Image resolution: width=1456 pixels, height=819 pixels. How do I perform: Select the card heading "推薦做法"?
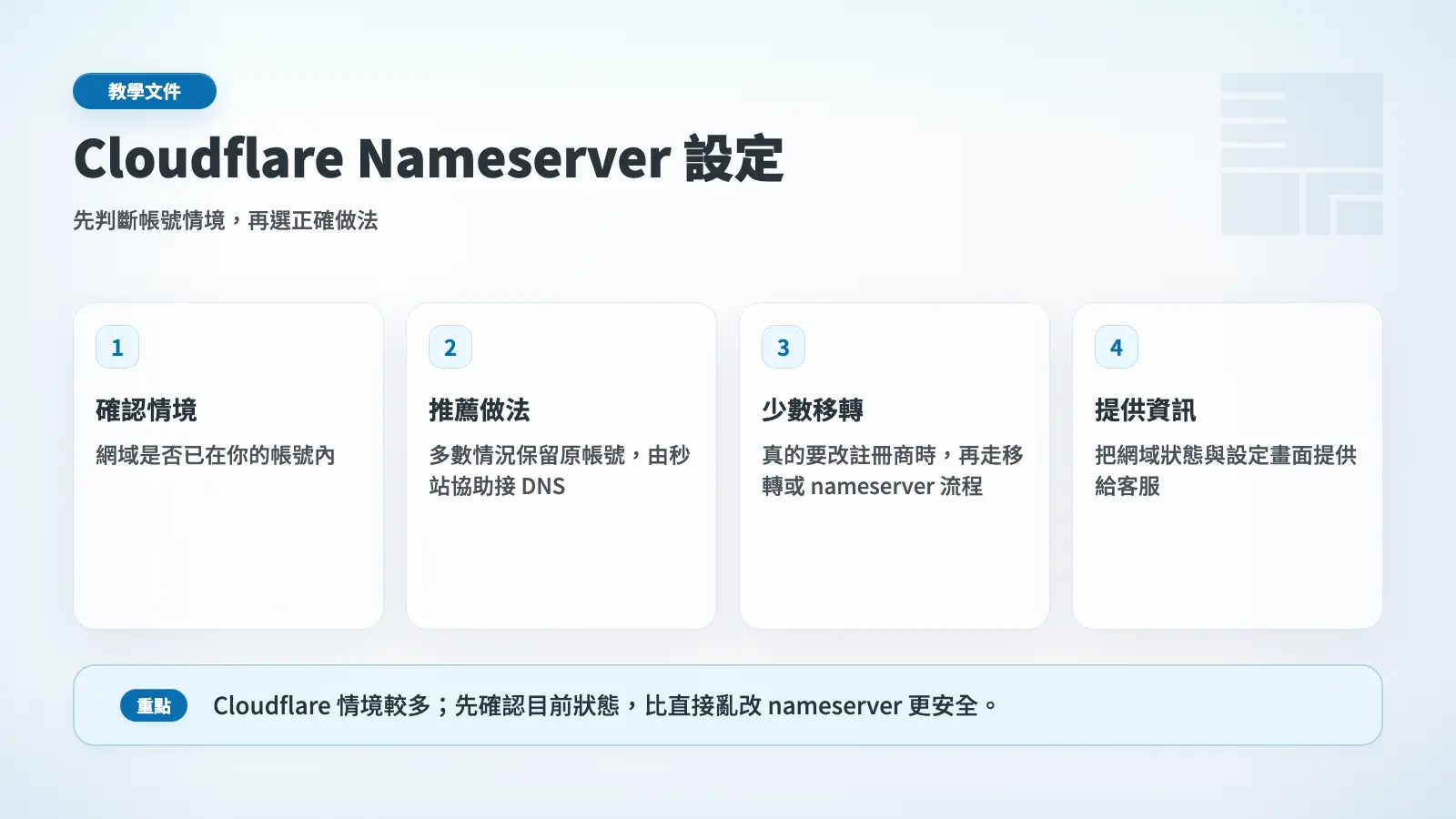(480, 410)
